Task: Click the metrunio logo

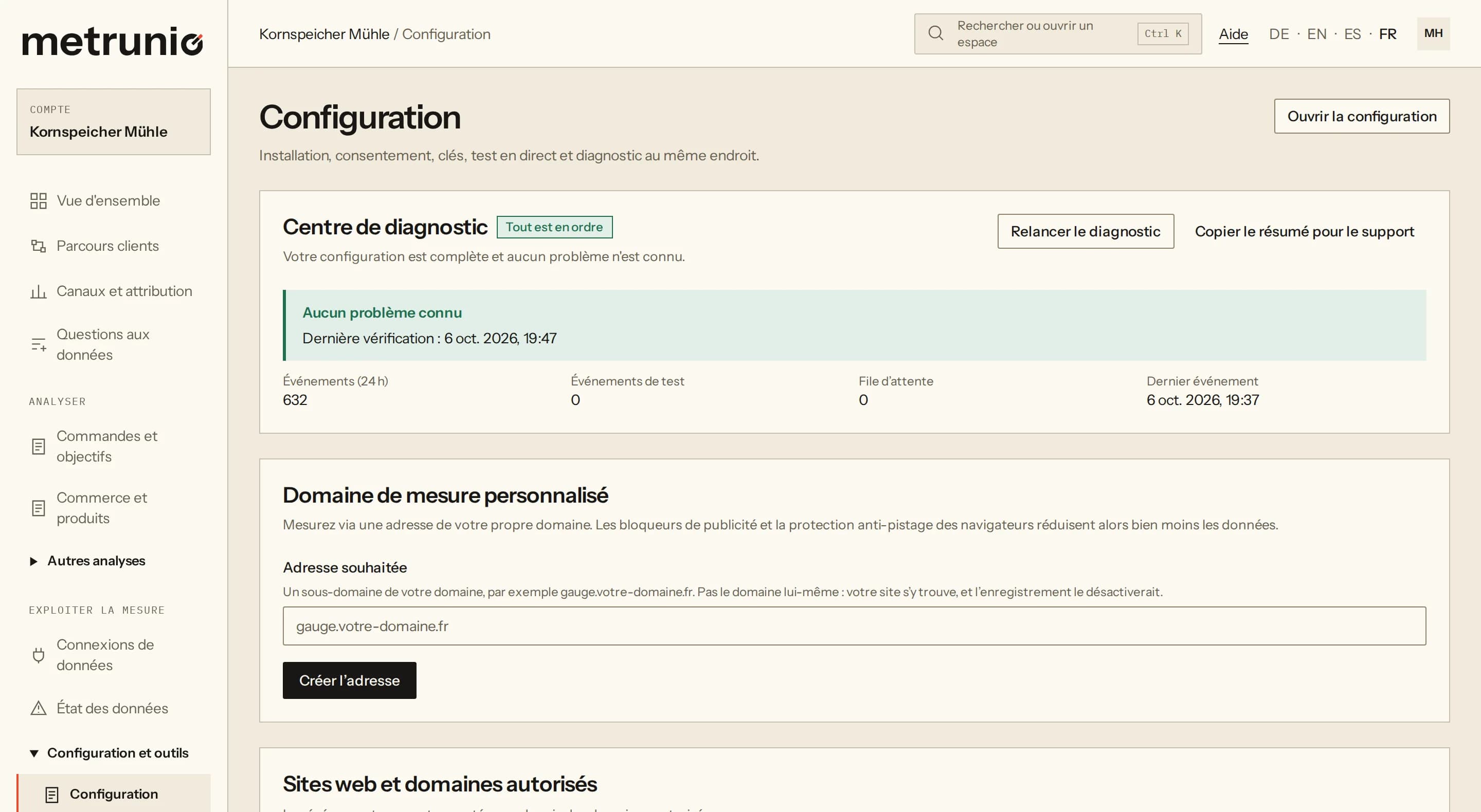Action: pyautogui.click(x=113, y=42)
